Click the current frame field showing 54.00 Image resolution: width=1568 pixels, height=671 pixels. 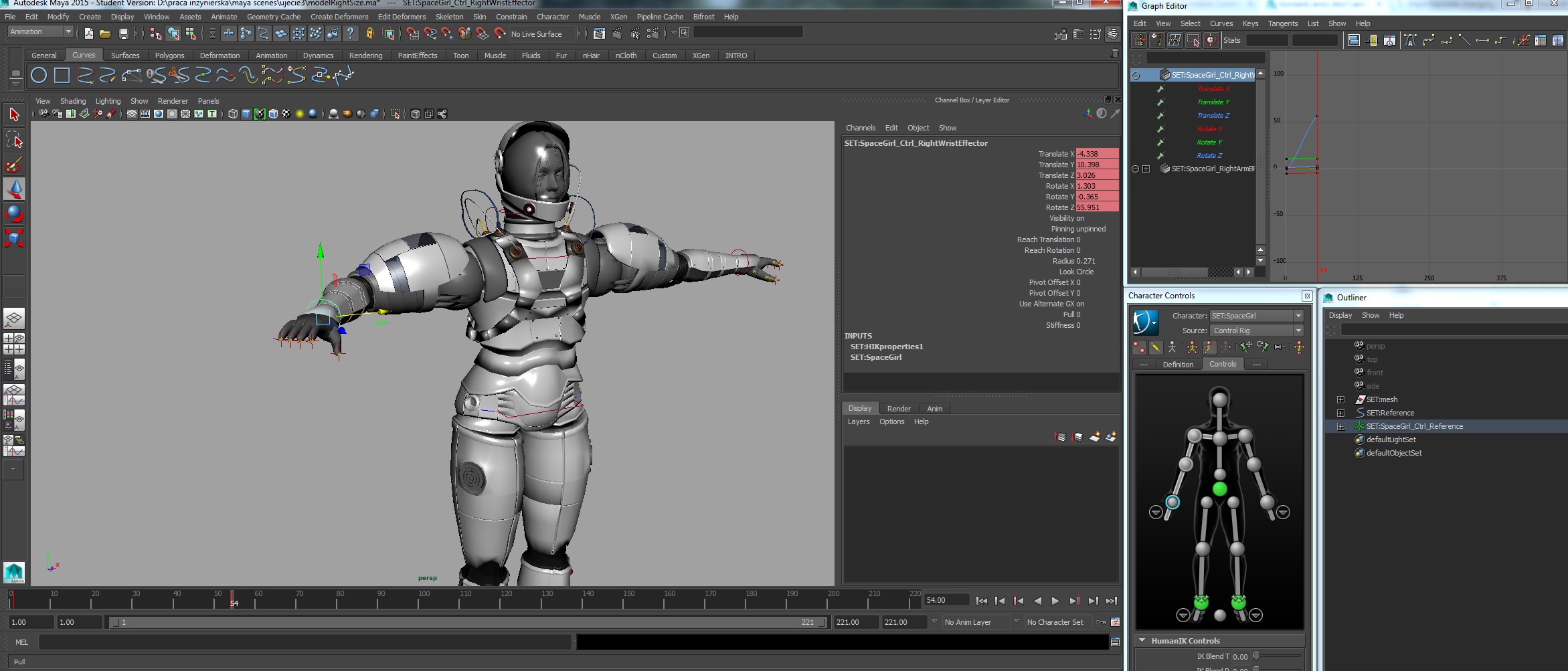(x=946, y=600)
